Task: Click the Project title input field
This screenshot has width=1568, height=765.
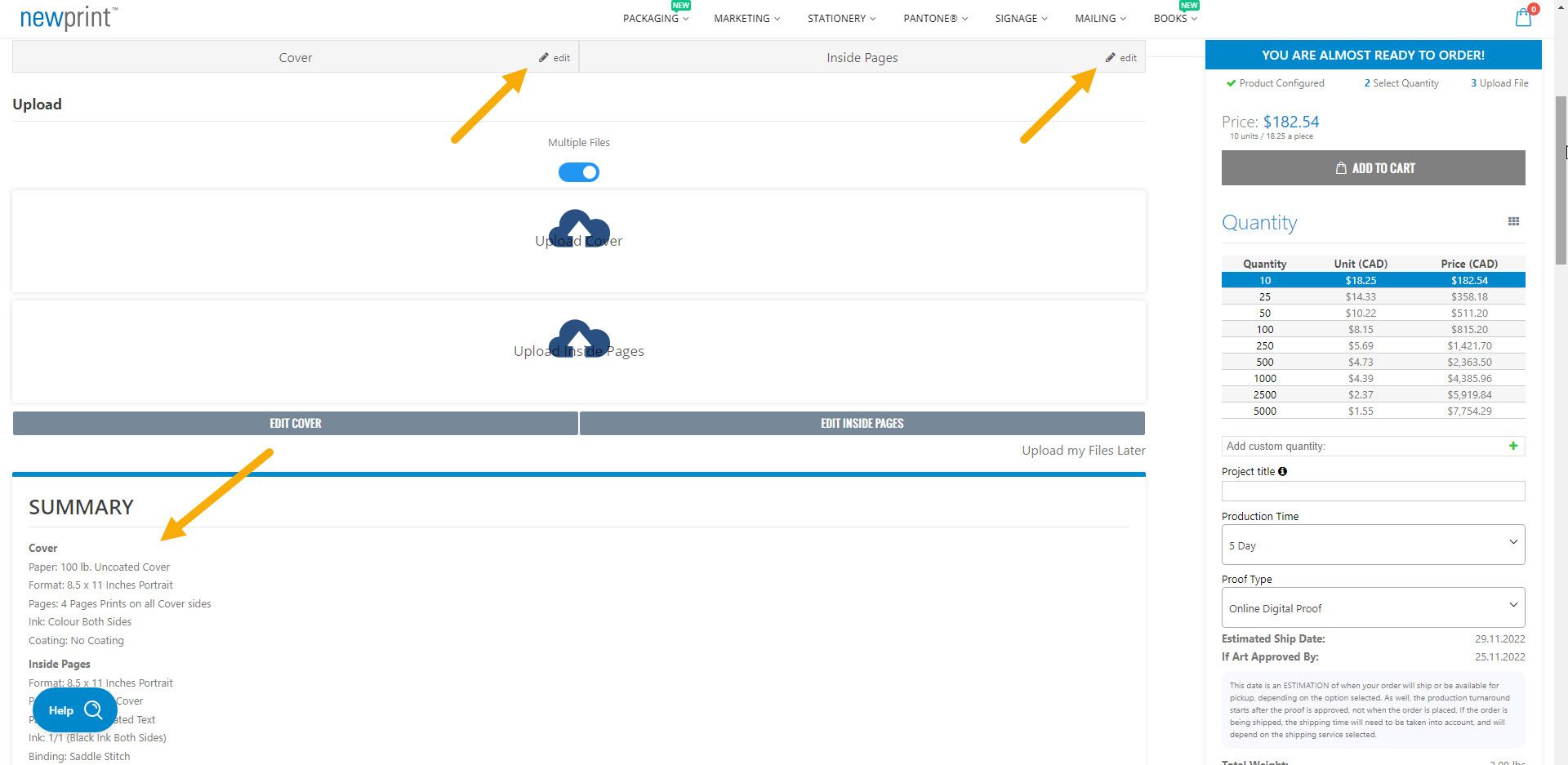Action: 1372,491
